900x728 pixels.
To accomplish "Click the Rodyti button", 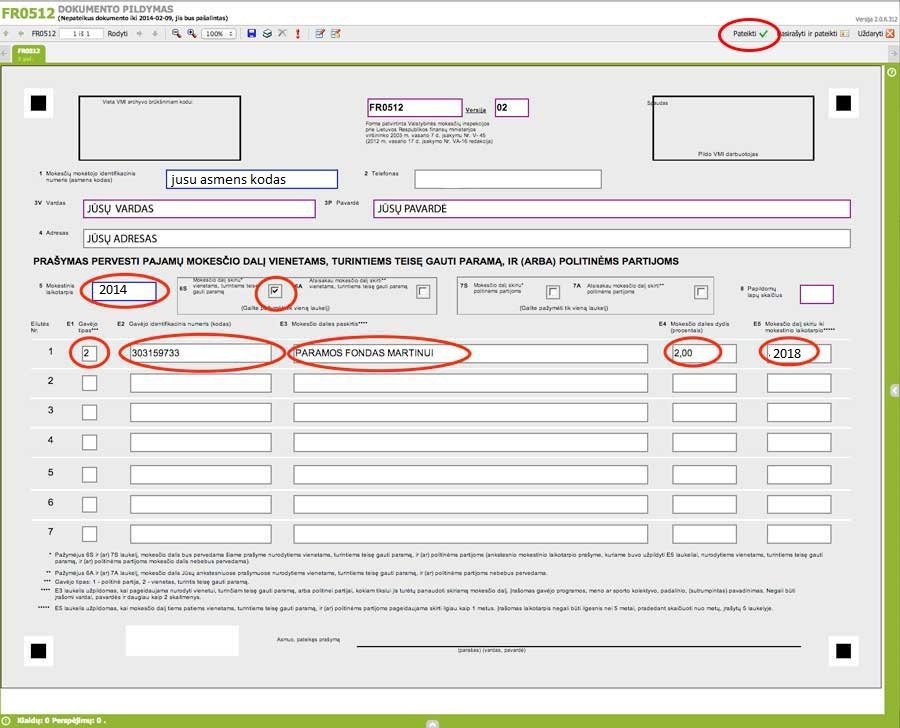I will 118,34.
